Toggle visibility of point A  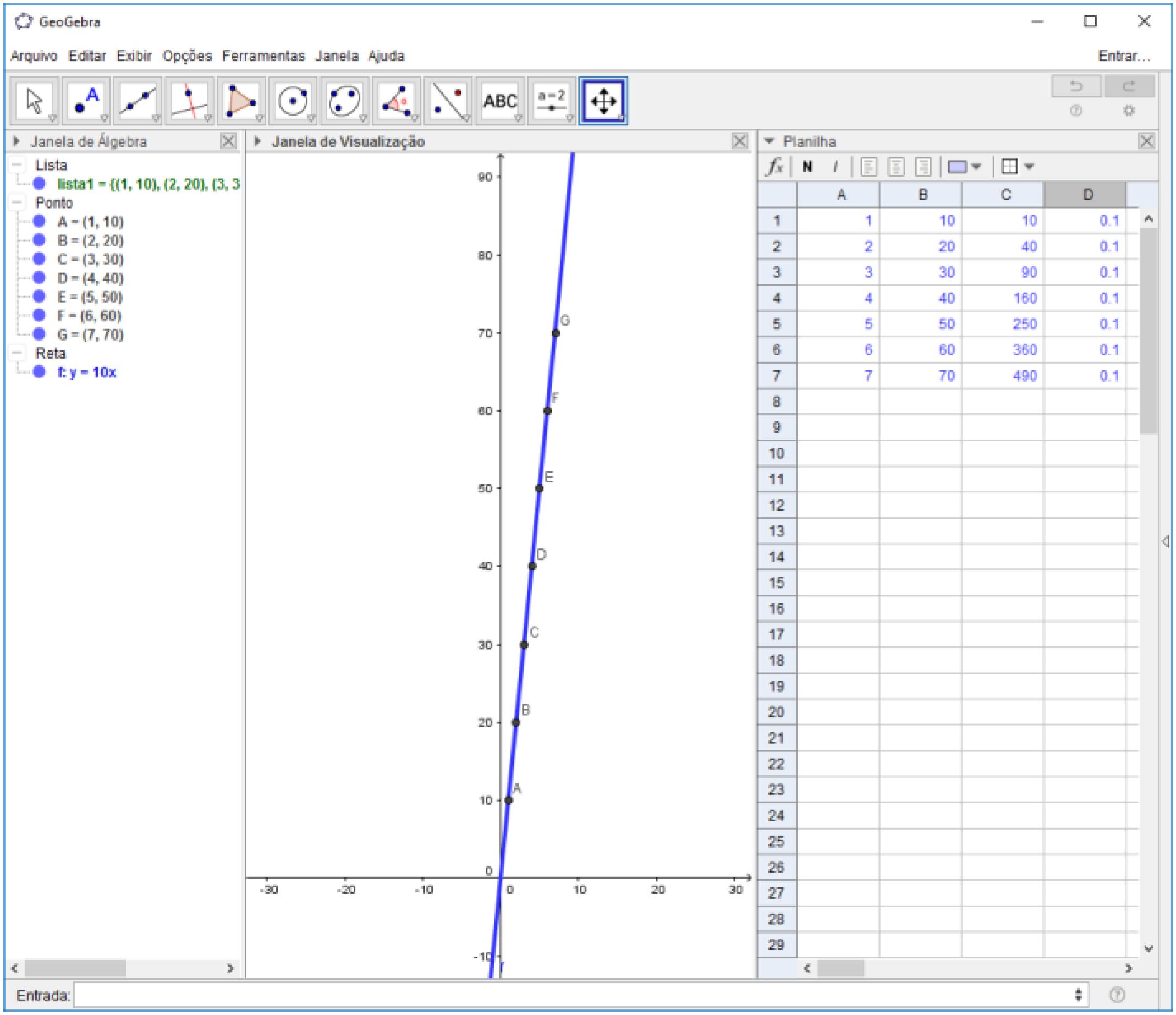(39, 221)
